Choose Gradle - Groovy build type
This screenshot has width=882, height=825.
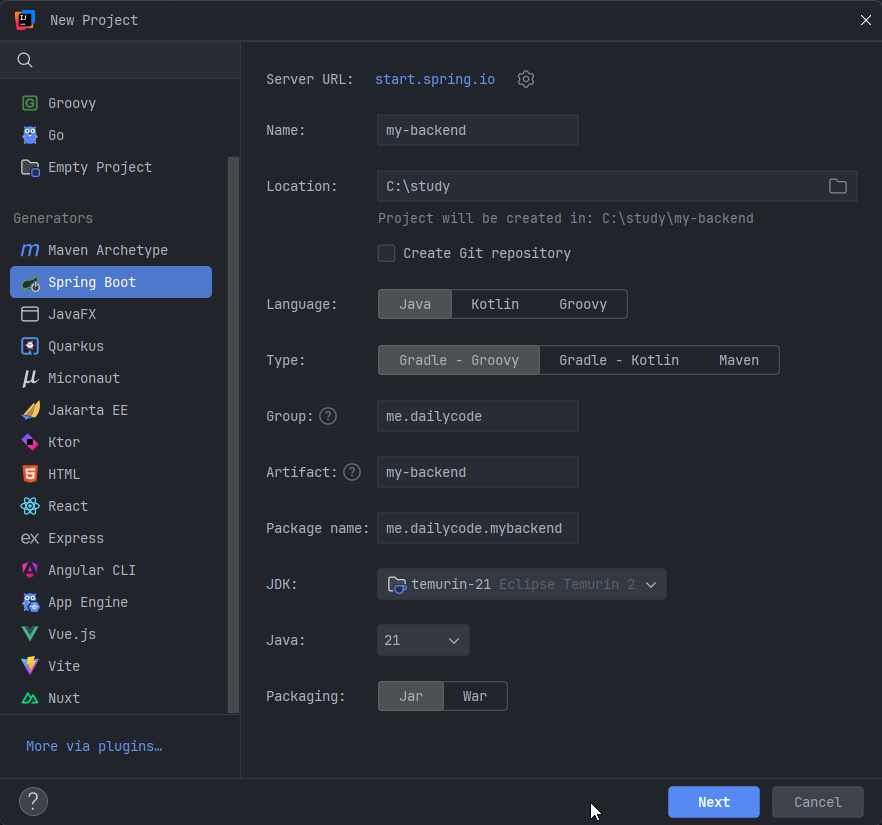(459, 360)
